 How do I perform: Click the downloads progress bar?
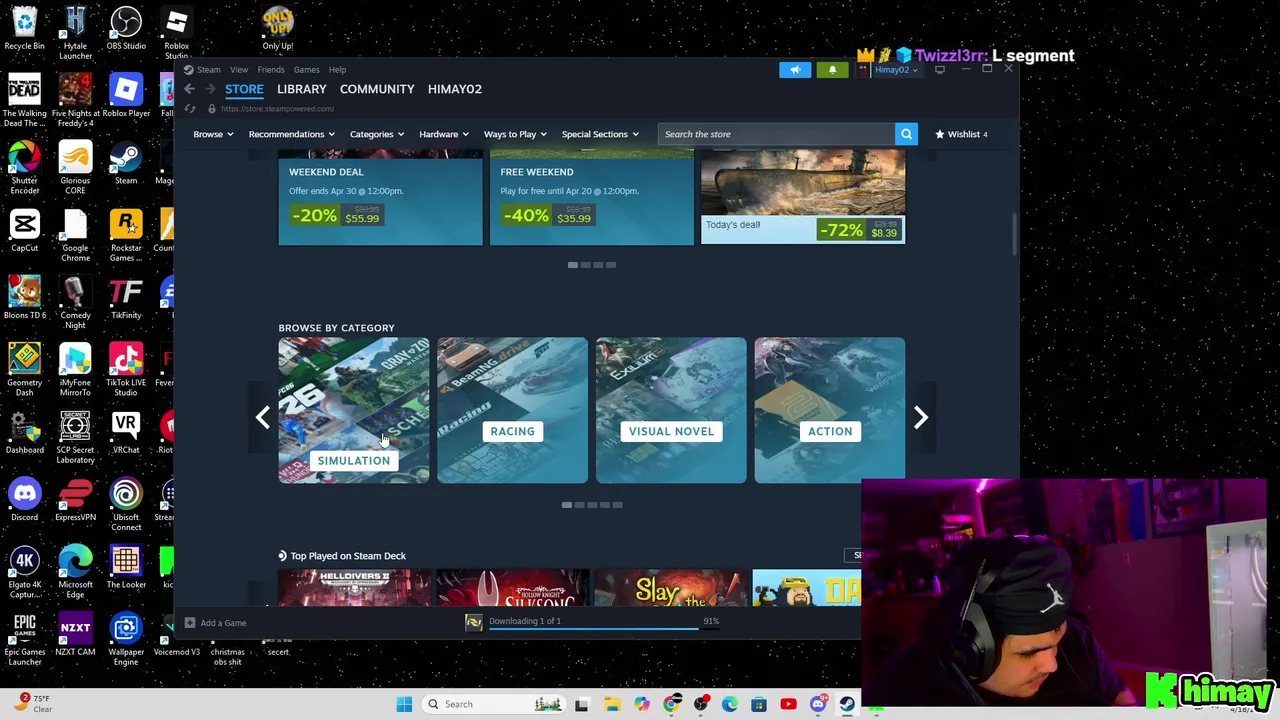tap(594, 628)
